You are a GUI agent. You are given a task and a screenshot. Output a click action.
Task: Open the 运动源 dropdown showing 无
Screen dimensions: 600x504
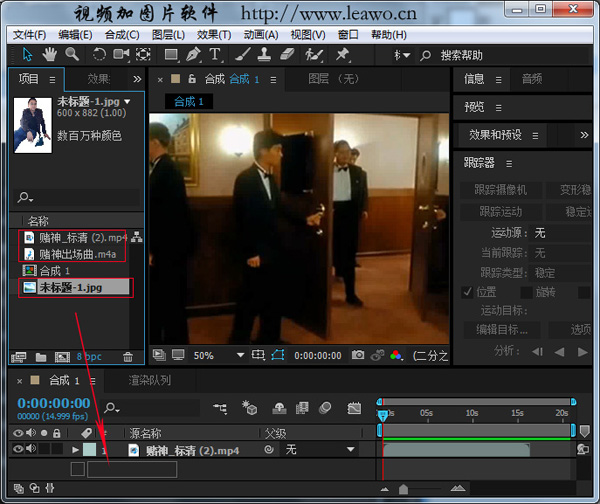pos(560,233)
